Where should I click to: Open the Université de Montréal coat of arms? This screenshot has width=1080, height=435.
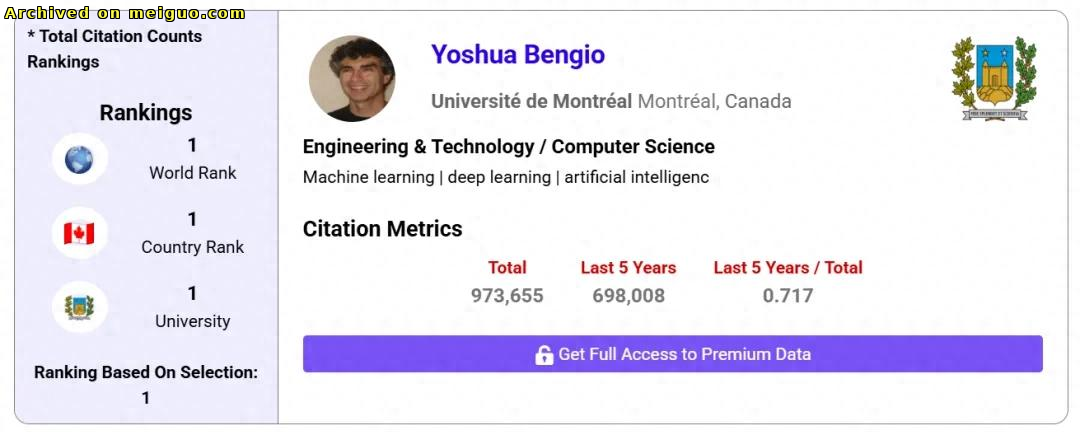coord(994,78)
